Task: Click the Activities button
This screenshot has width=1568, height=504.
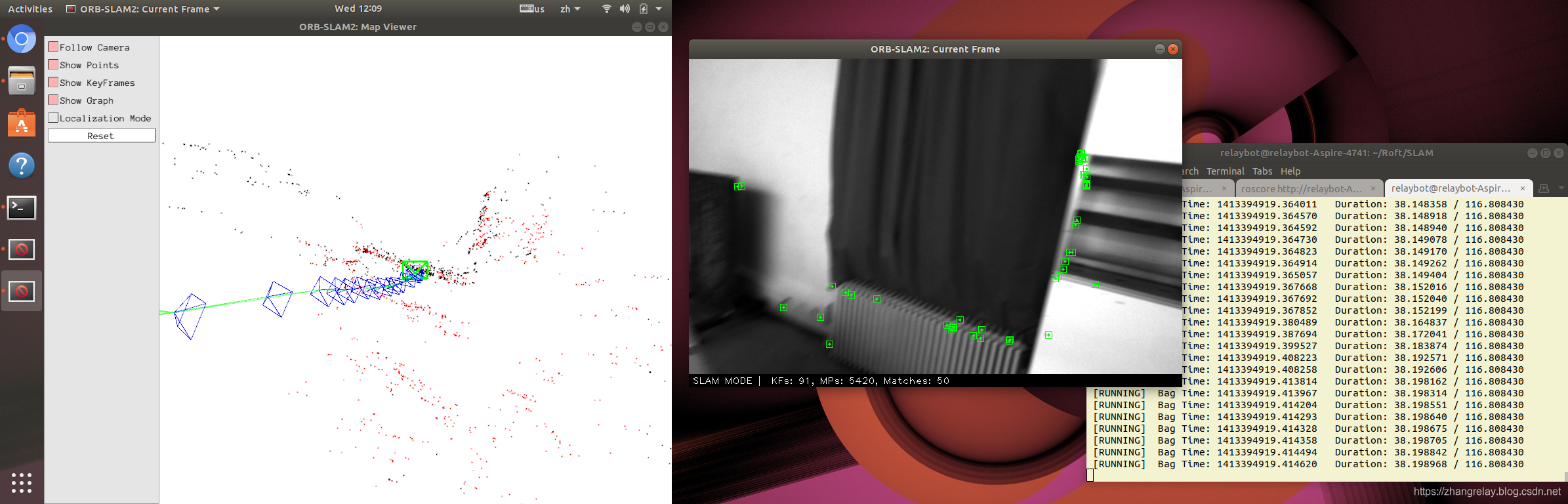Action: tap(30, 9)
